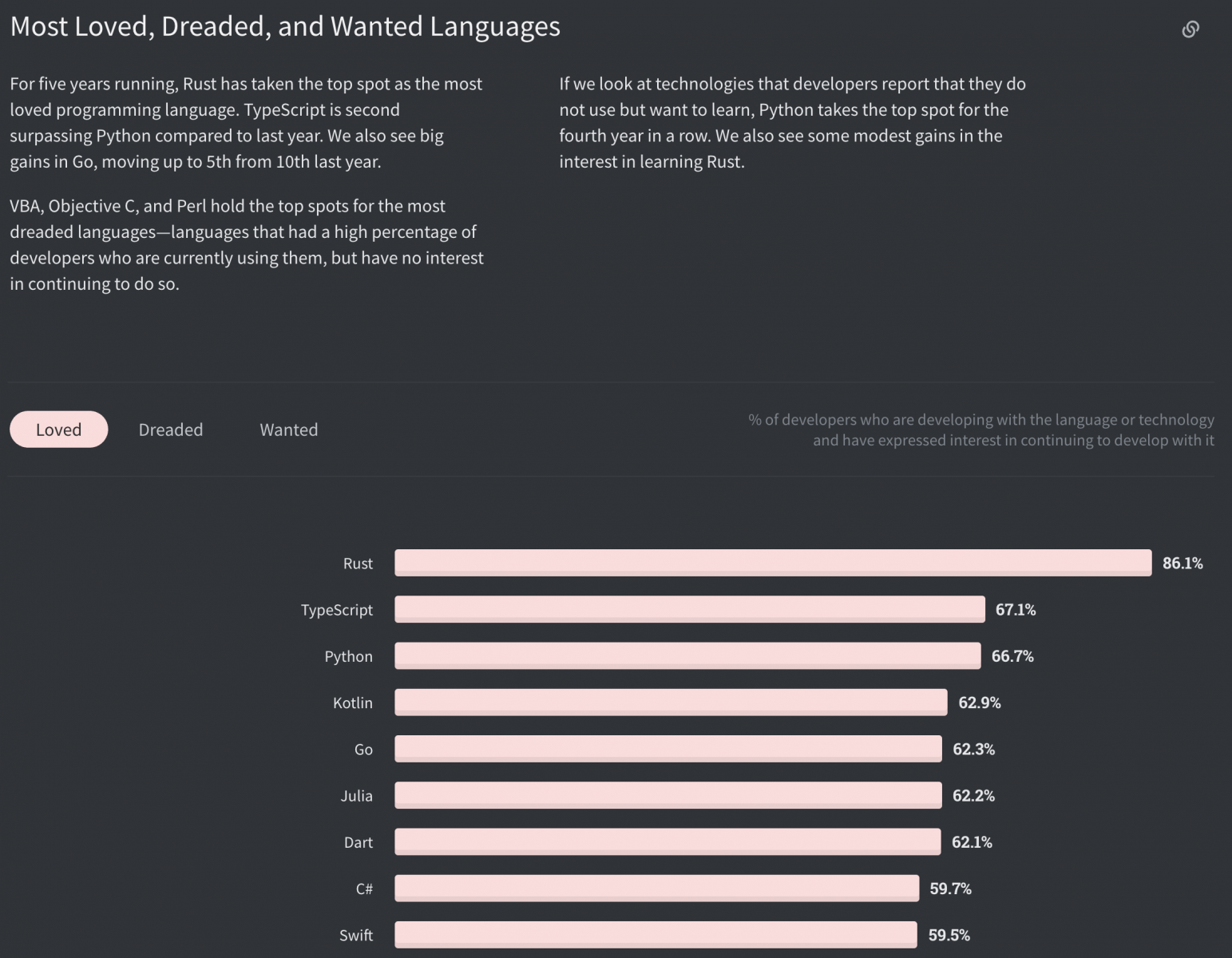Click the Go 62.3% bar

click(667, 749)
